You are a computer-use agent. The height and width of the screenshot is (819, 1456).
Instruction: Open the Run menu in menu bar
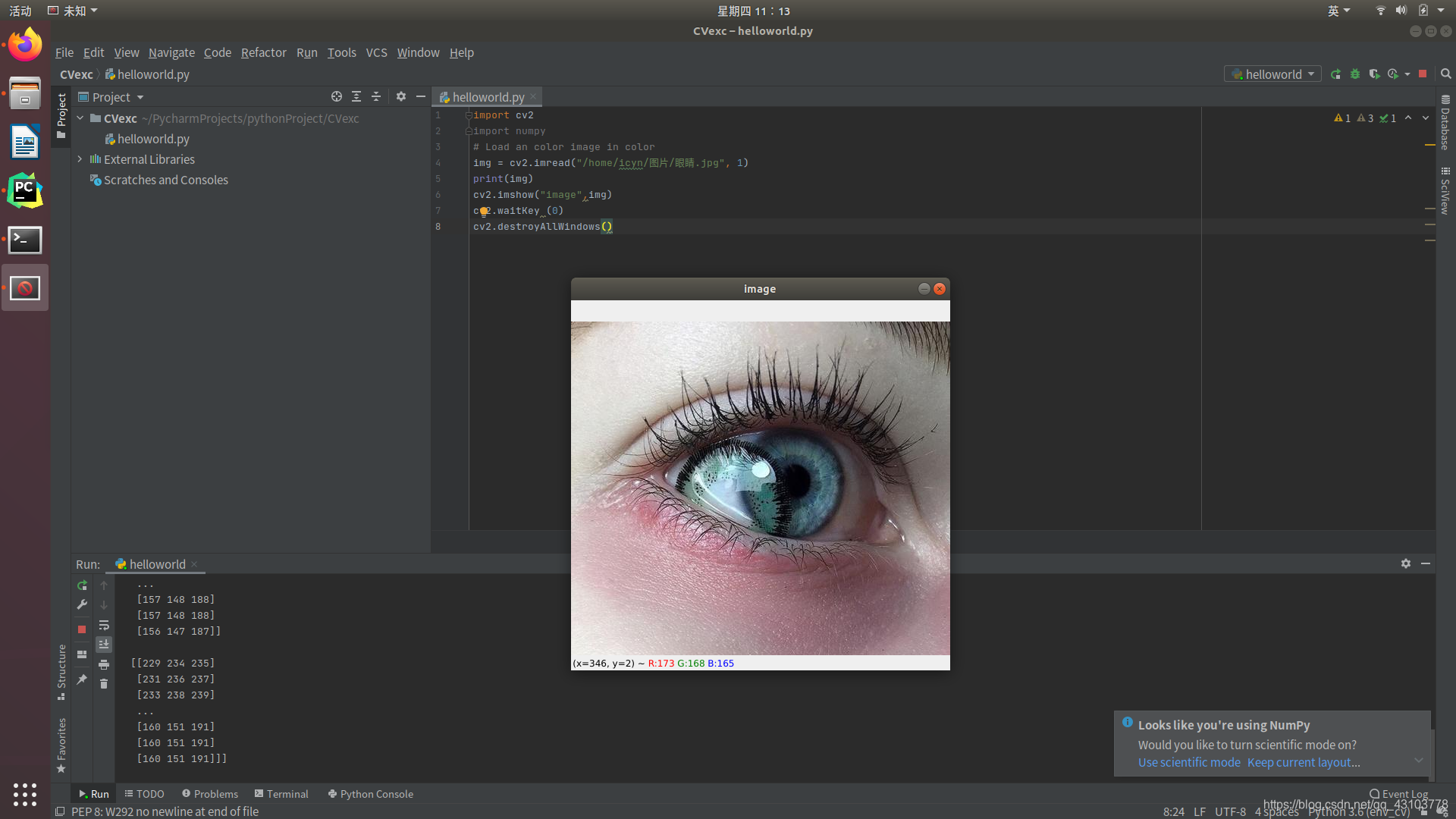pyautogui.click(x=306, y=52)
